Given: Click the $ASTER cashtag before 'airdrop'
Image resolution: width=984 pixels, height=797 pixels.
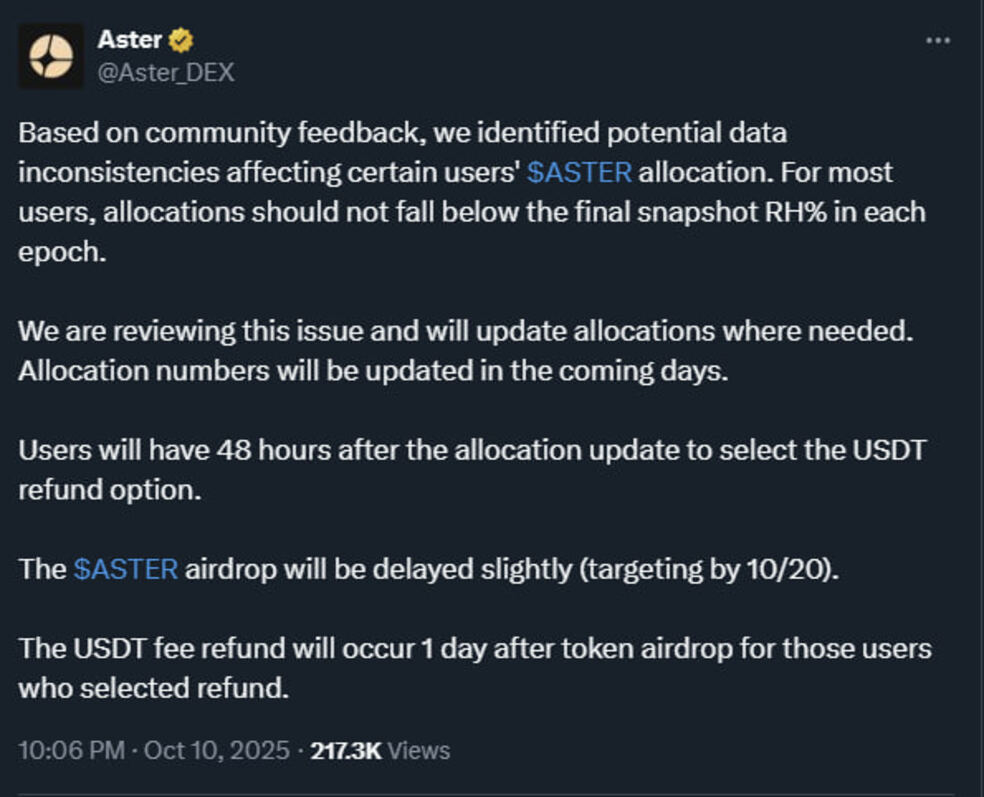Looking at the screenshot, I should (126, 569).
